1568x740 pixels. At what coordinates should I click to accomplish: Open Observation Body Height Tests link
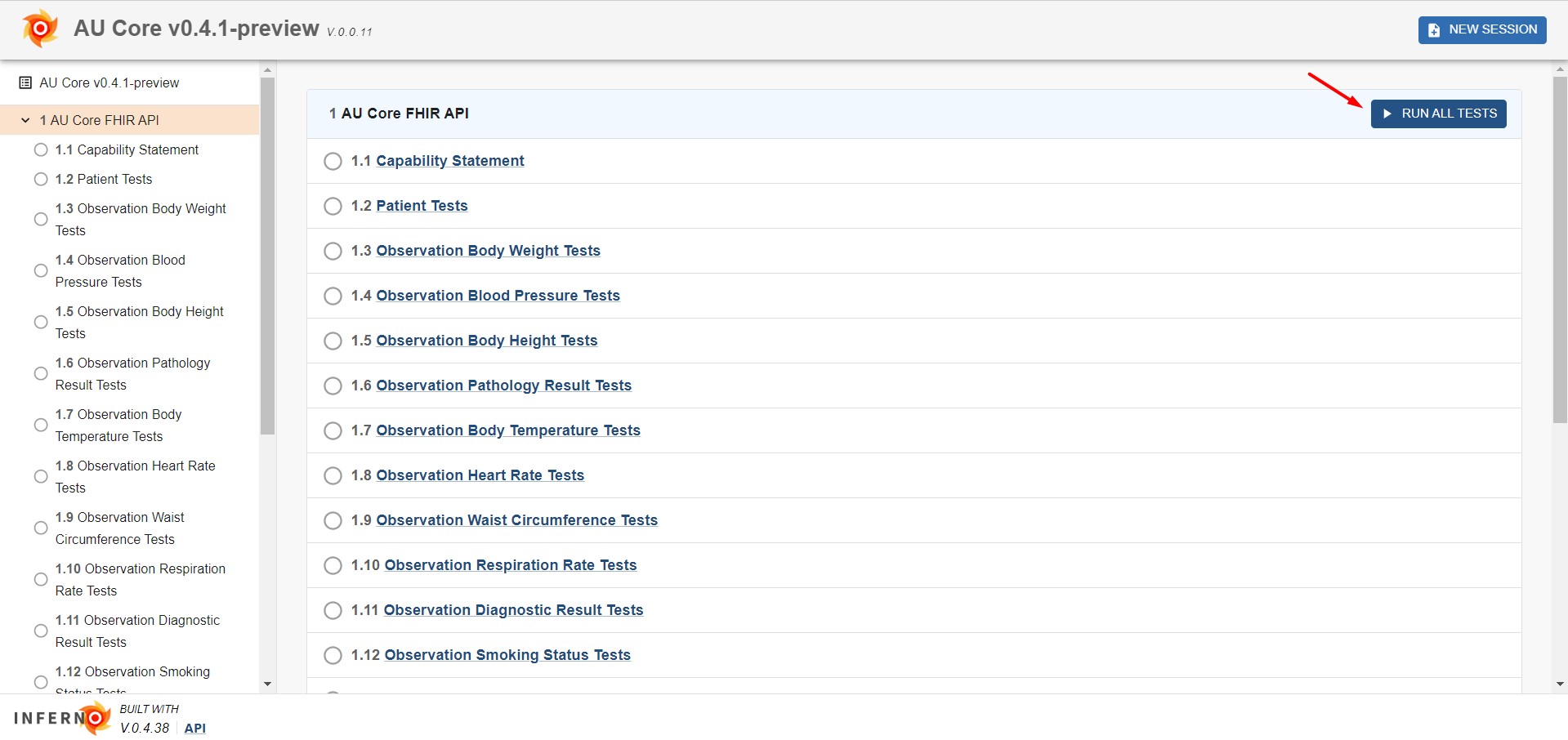pyautogui.click(x=486, y=341)
